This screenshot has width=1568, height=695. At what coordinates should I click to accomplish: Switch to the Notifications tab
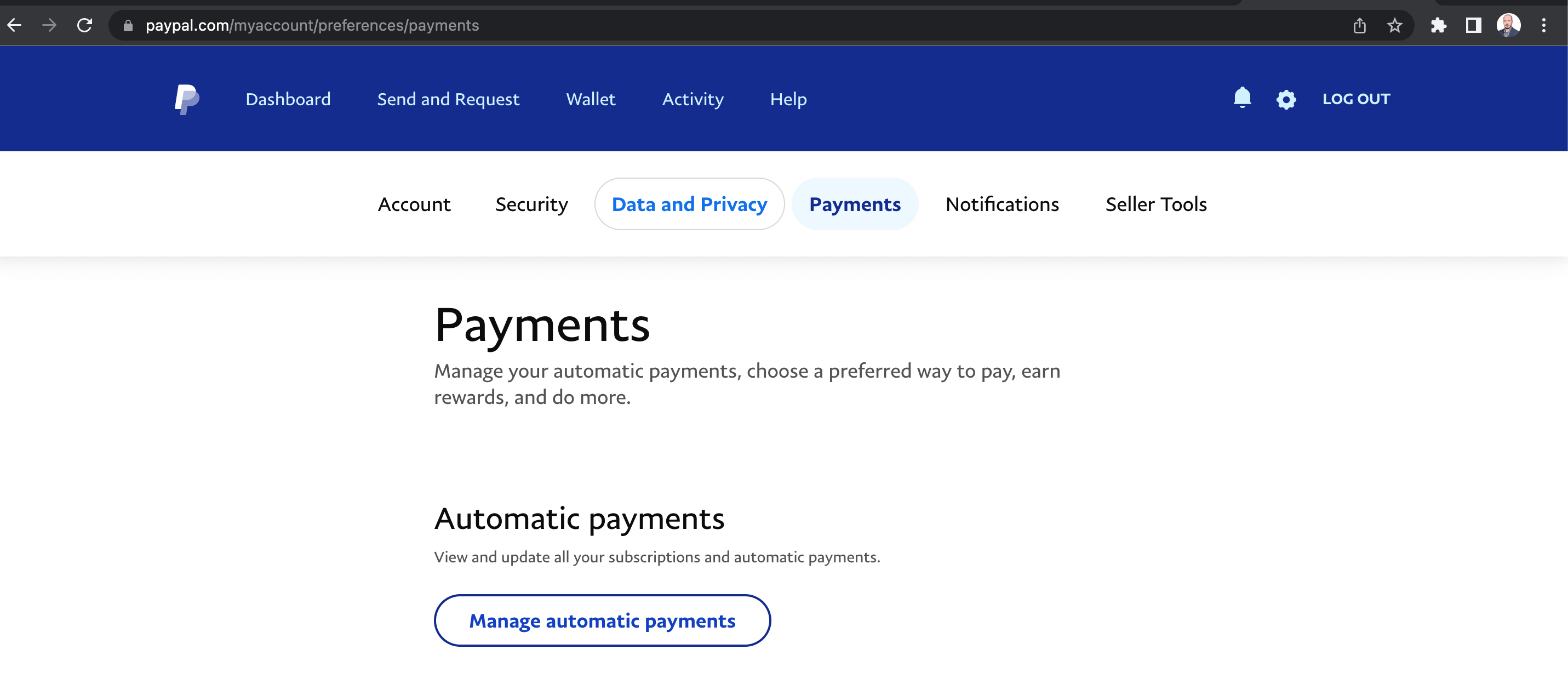[x=1002, y=204]
